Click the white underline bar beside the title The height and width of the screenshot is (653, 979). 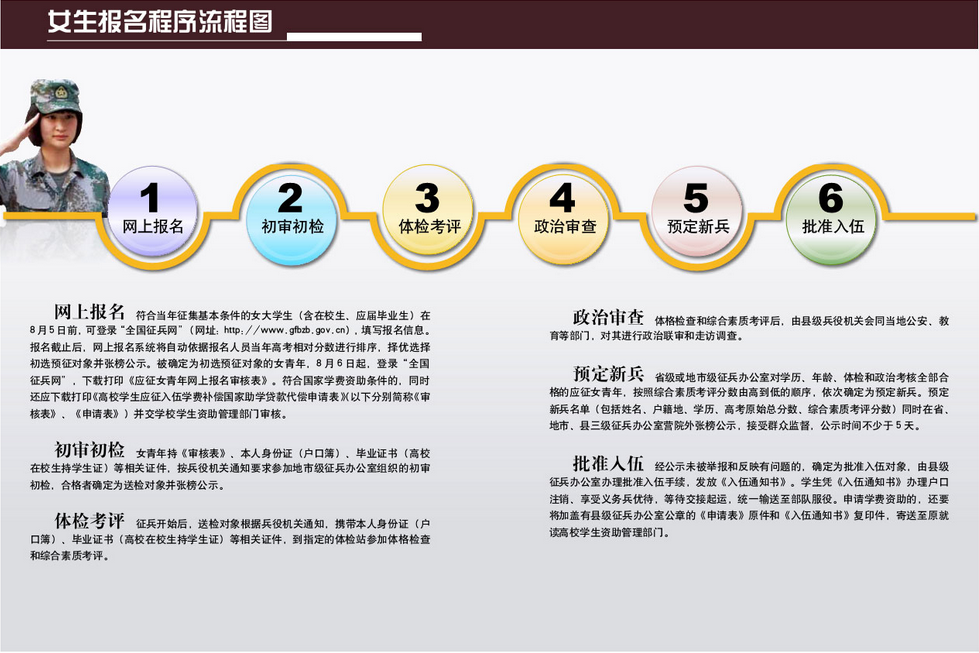(x=353, y=37)
